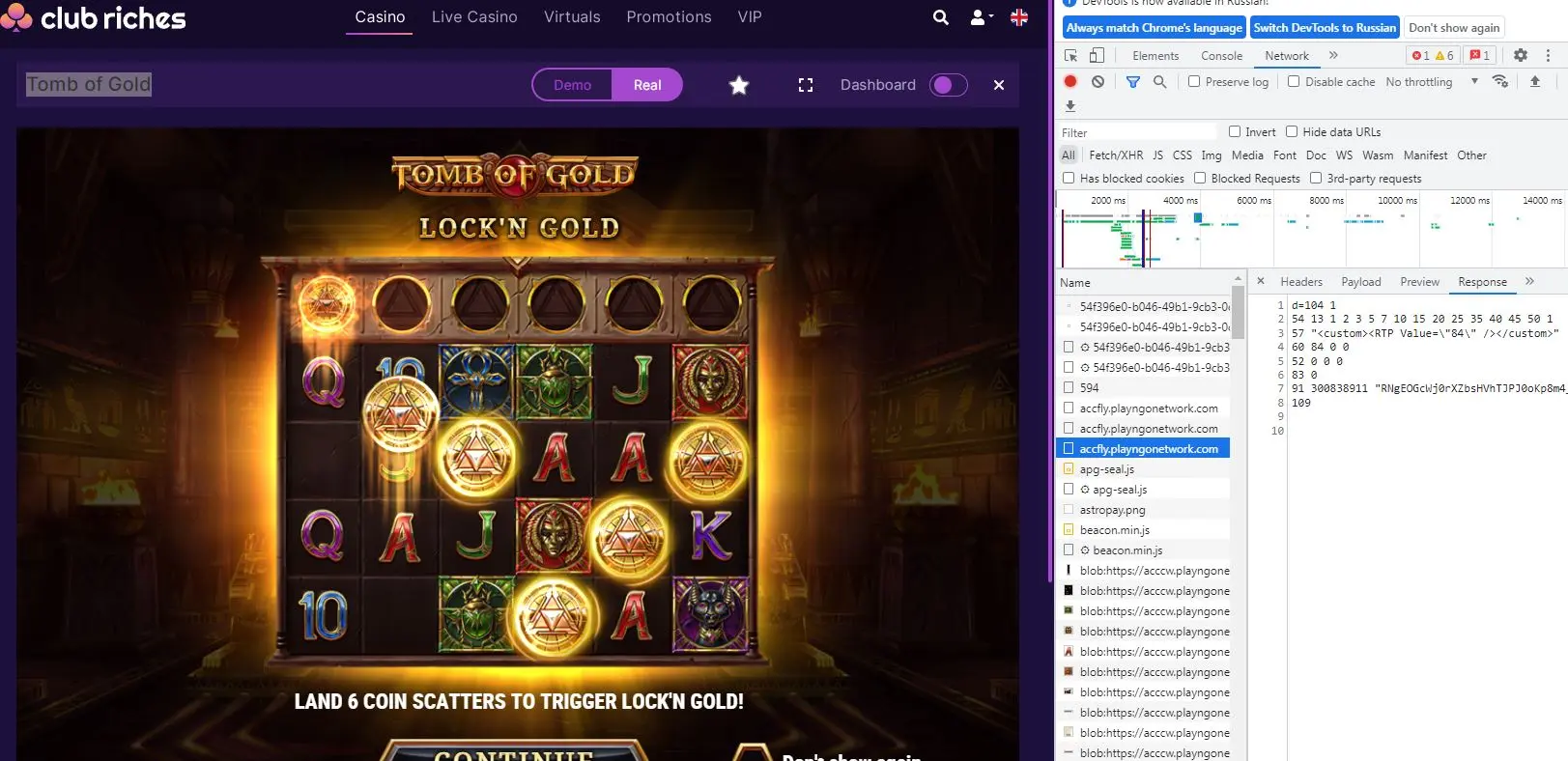Check 3rd-party requests checkbox
This screenshot has height=761, width=1568.
pos(1316,178)
